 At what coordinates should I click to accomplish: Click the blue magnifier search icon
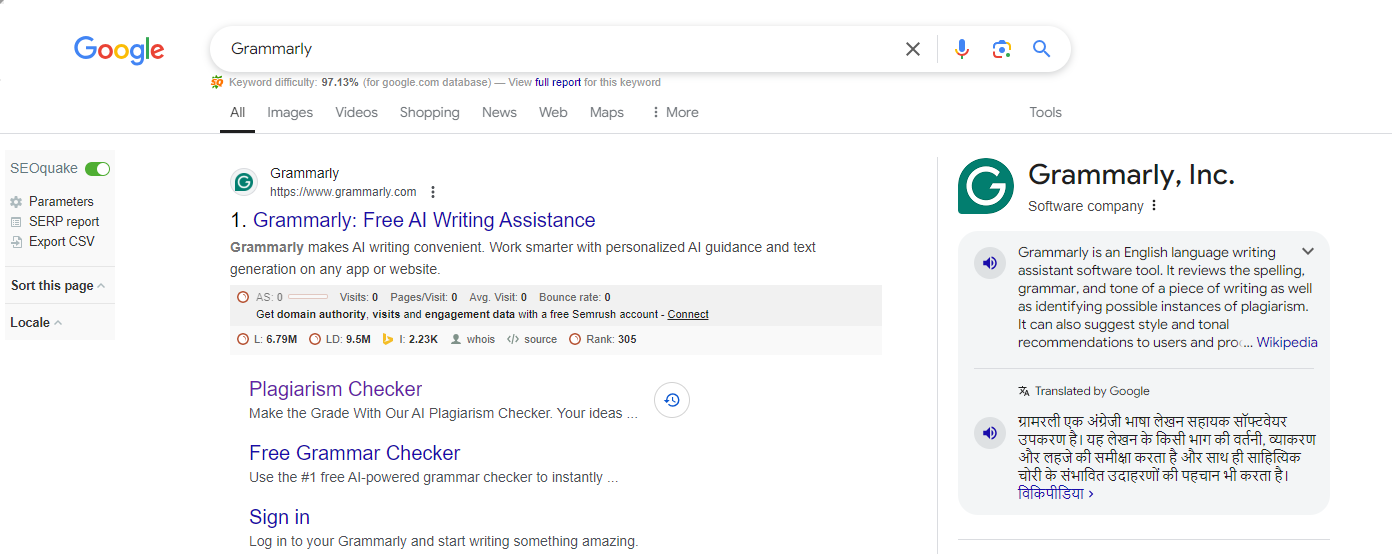(x=1041, y=49)
